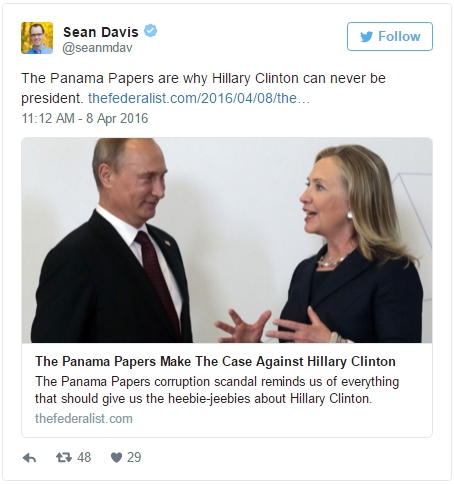This screenshot has height=484, width=454.
Task: Open Sean Davis profile avatar
Action: pos(37,38)
